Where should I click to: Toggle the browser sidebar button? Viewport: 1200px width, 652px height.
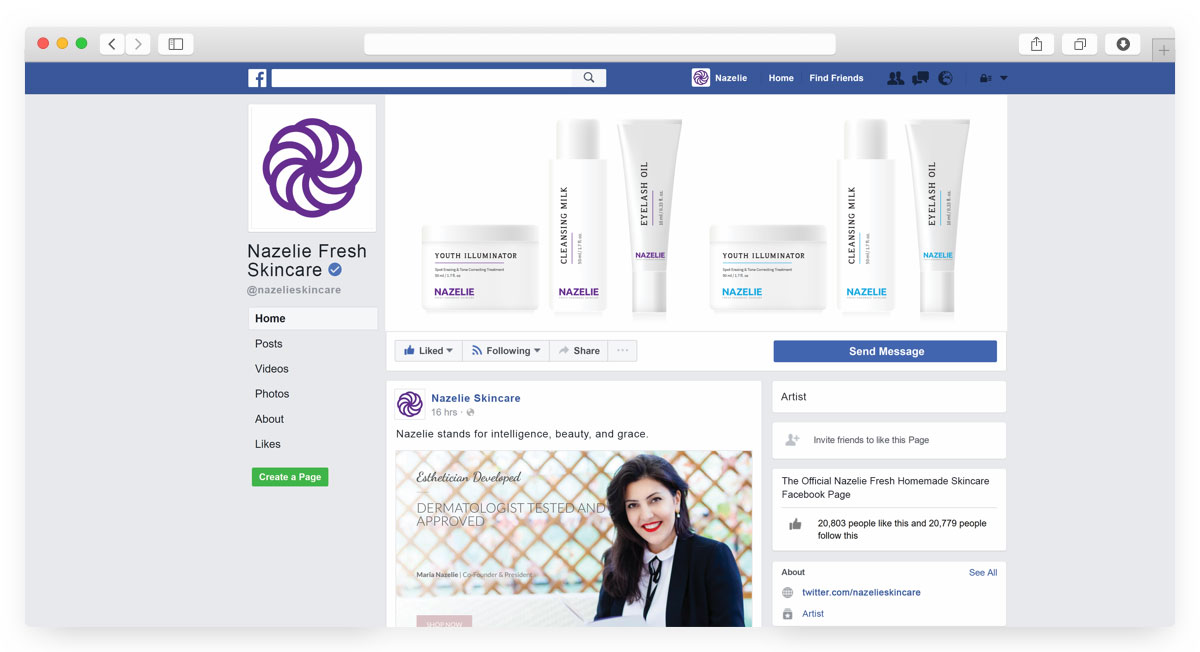click(175, 44)
